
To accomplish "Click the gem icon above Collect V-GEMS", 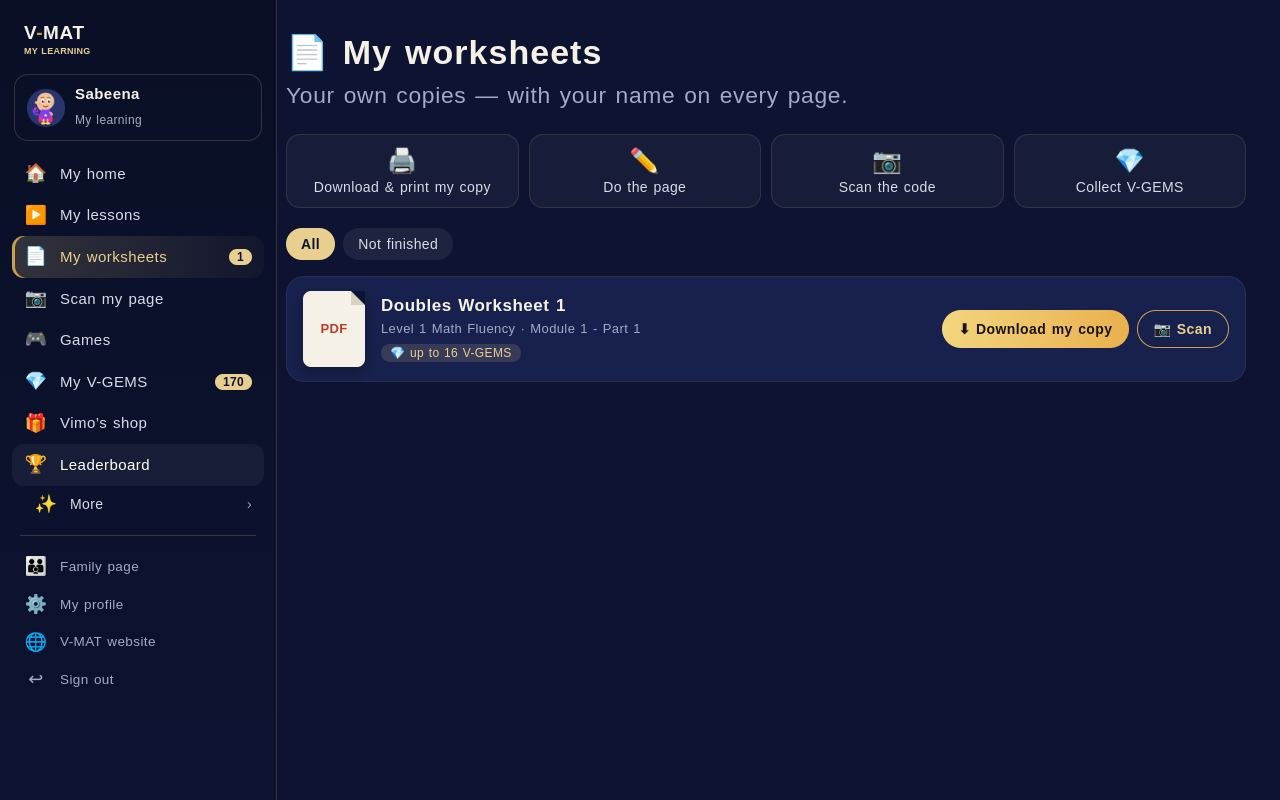I will [x=1130, y=161].
